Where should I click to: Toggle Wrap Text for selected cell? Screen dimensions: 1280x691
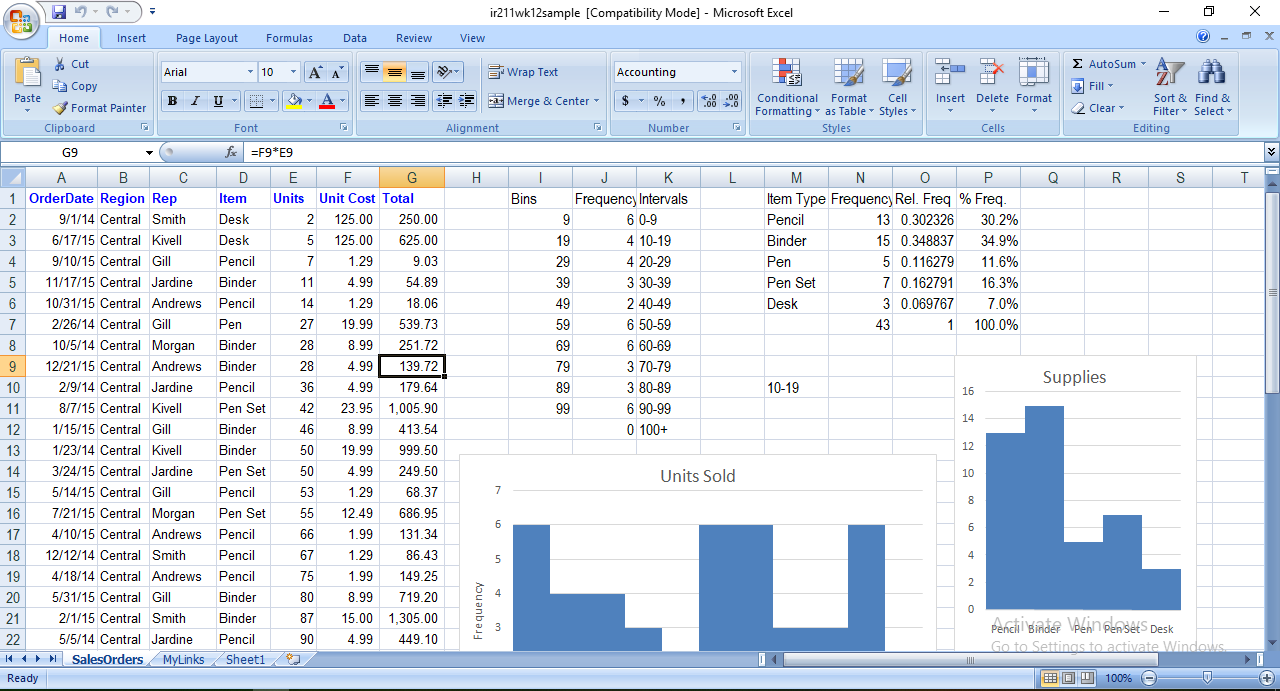coord(523,72)
